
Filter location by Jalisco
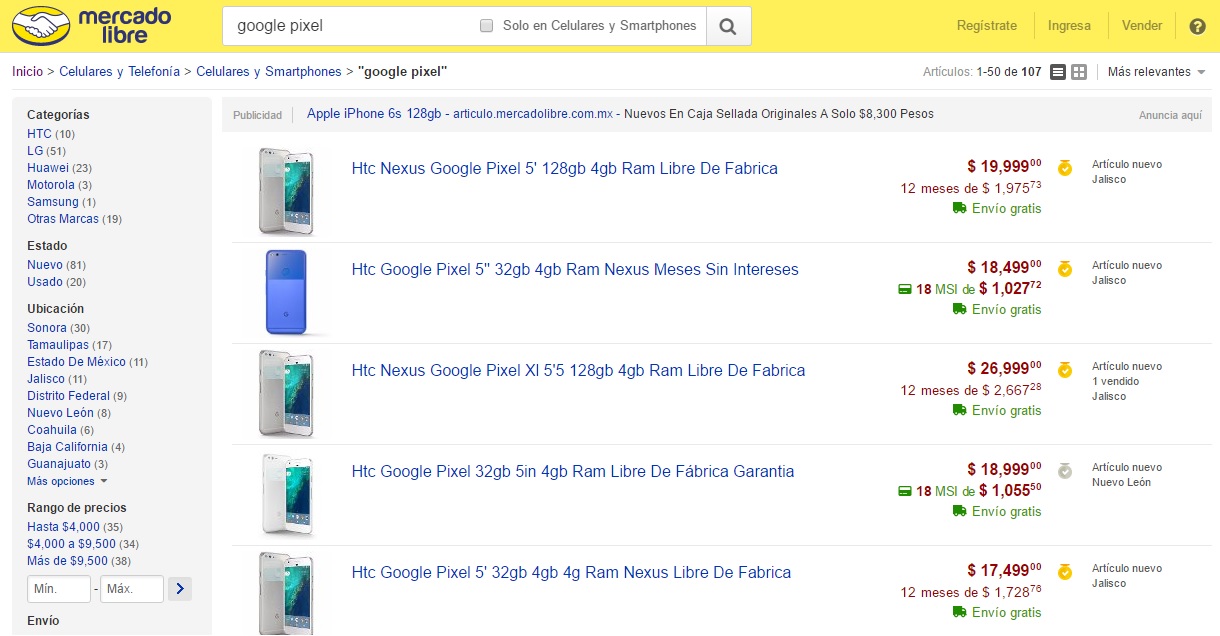(x=46, y=379)
